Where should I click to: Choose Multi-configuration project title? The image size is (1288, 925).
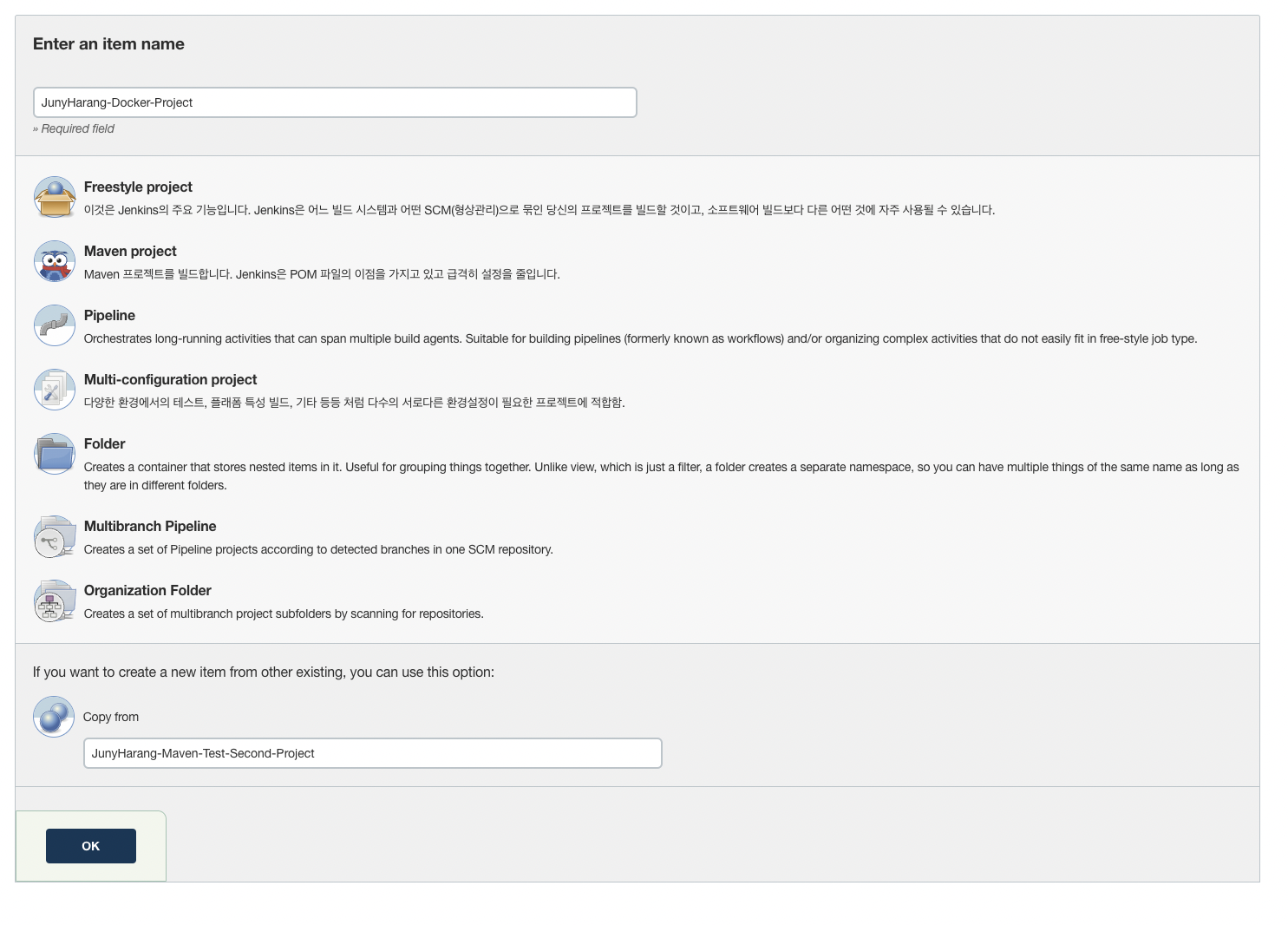pyautogui.click(x=170, y=379)
